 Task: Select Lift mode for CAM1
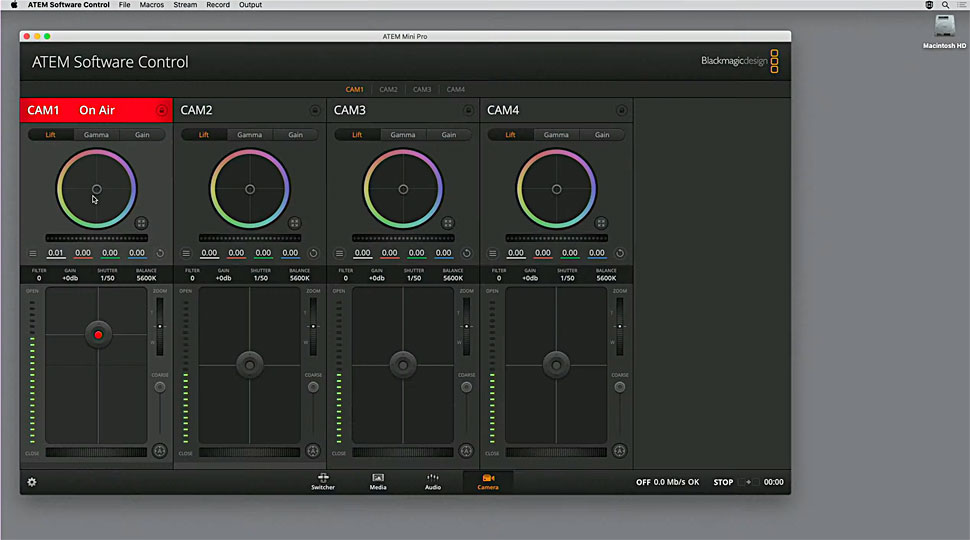pyautogui.click(x=51, y=135)
